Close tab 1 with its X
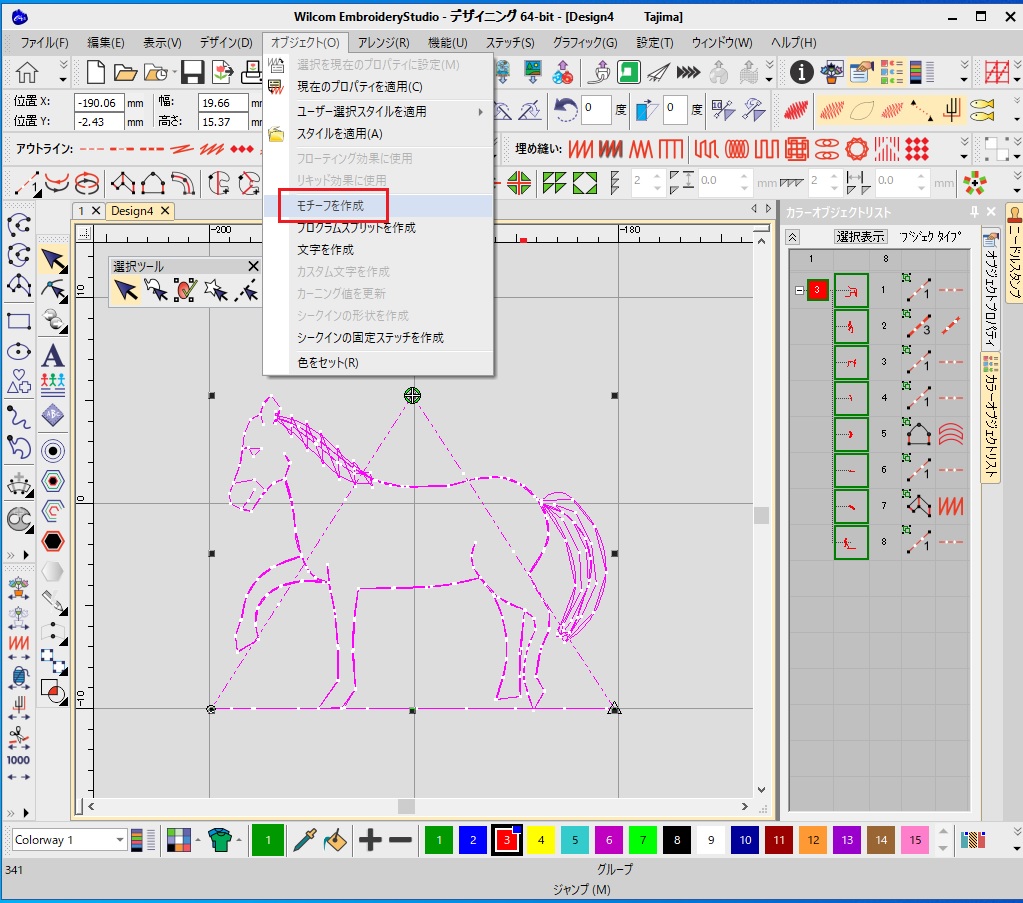Viewport: 1023px width, 903px height. coord(96,211)
